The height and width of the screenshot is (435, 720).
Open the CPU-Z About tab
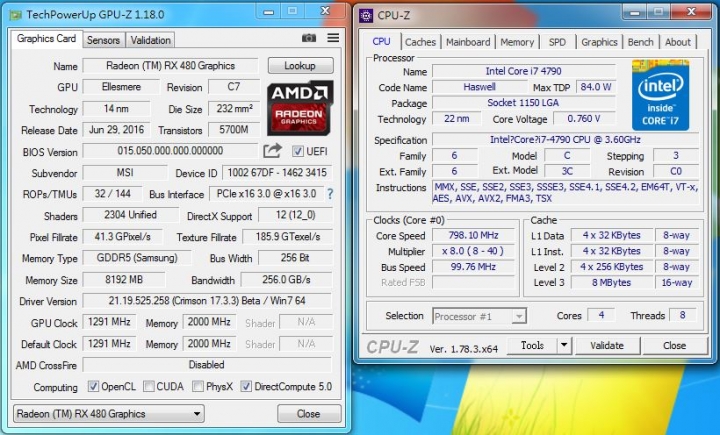point(678,42)
